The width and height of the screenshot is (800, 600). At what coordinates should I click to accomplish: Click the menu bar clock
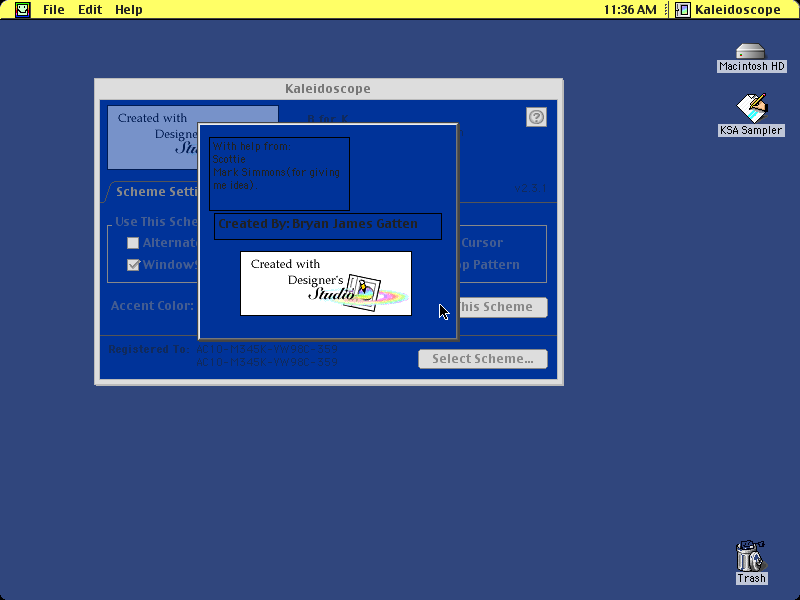tap(630, 9)
